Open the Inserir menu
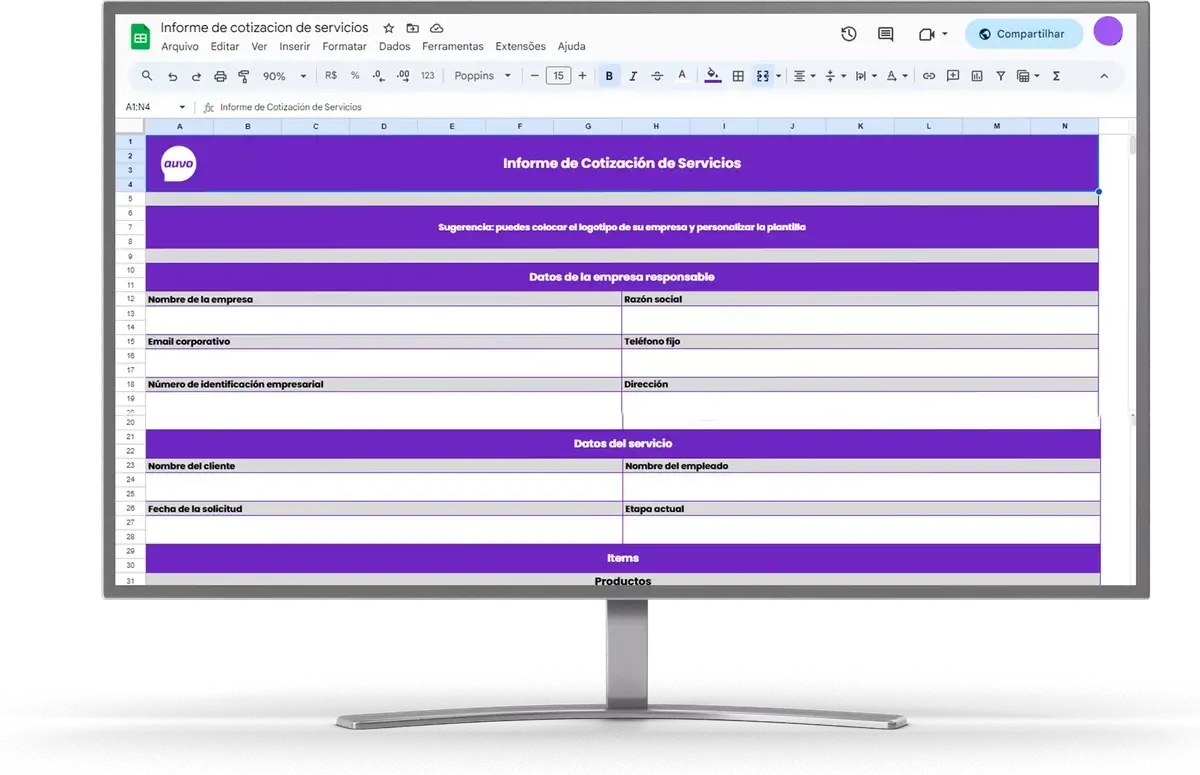1200x775 pixels. click(x=295, y=46)
